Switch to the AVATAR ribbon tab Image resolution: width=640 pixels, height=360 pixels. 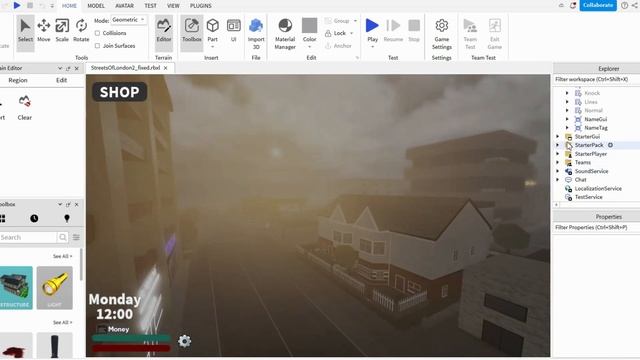pos(124,6)
